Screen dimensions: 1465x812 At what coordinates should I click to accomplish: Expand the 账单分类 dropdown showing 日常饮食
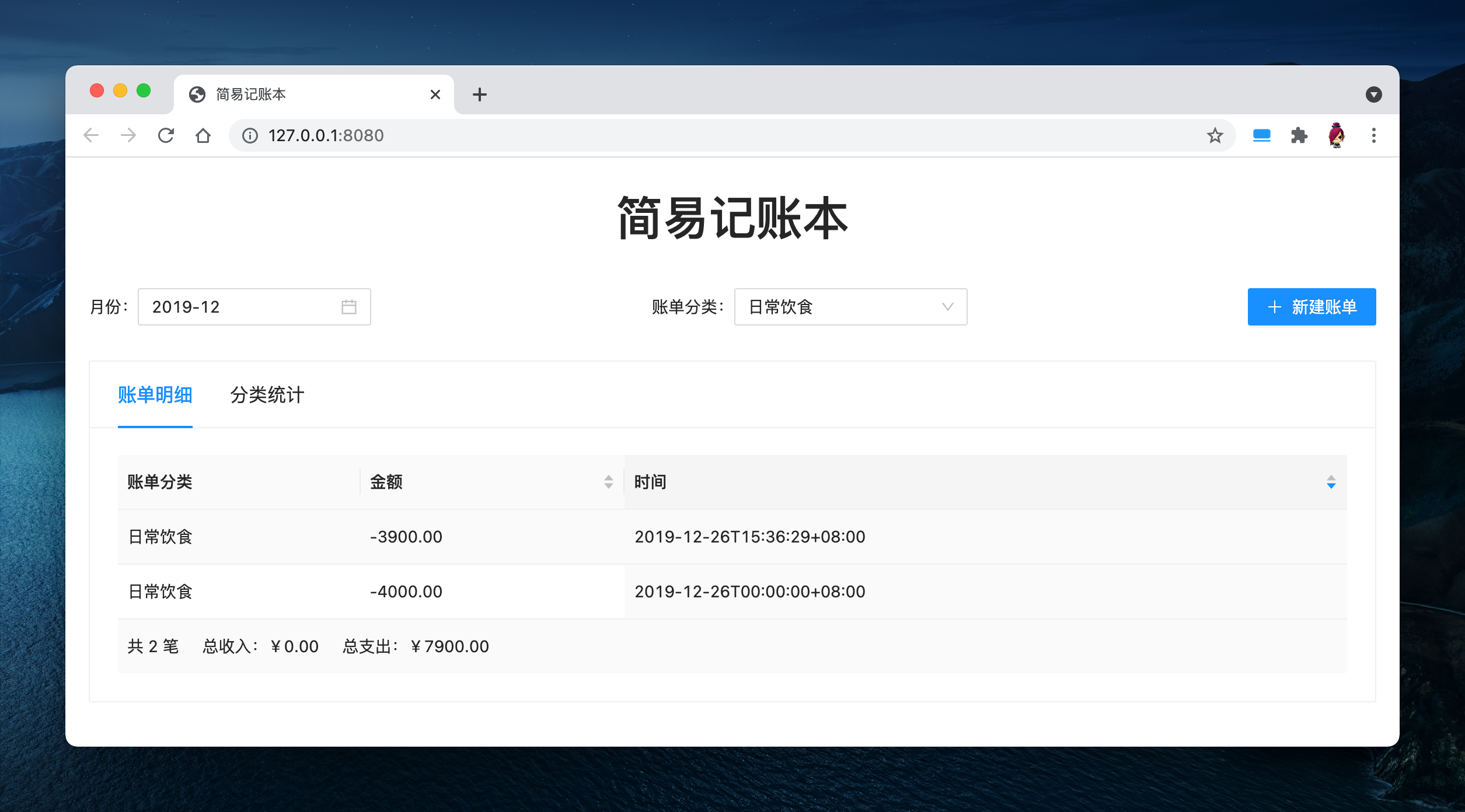850,307
